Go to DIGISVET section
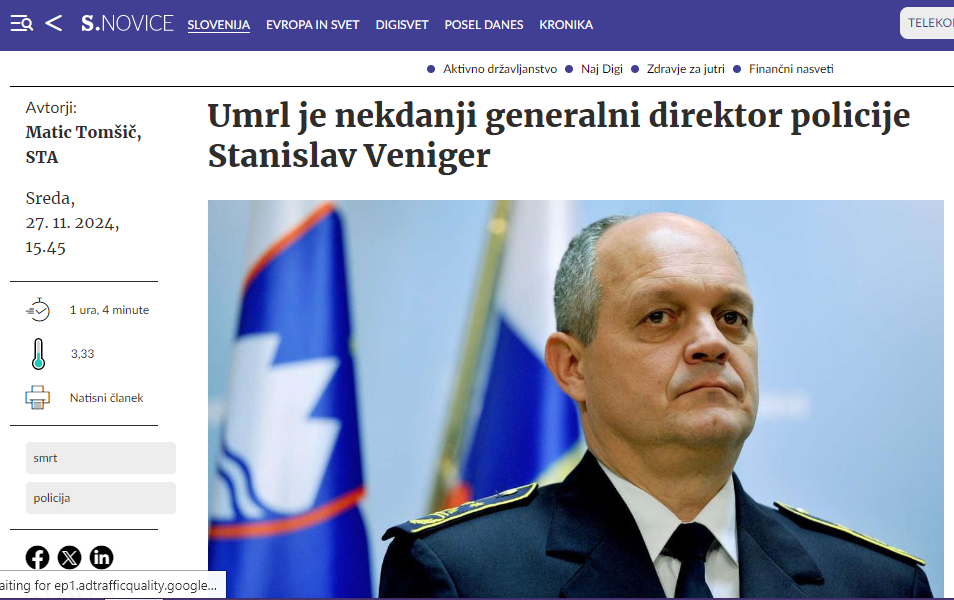954x600 pixels. click(402, 25)
